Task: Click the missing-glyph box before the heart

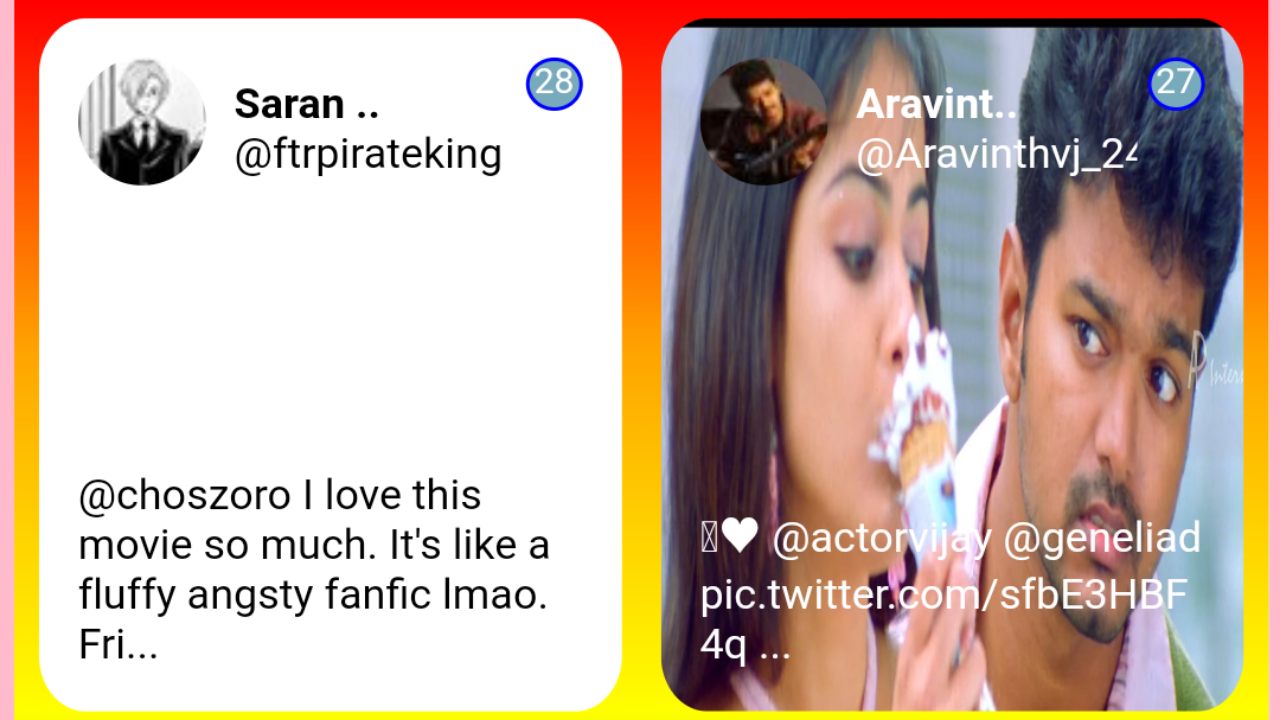Action: tap(708, 540)
